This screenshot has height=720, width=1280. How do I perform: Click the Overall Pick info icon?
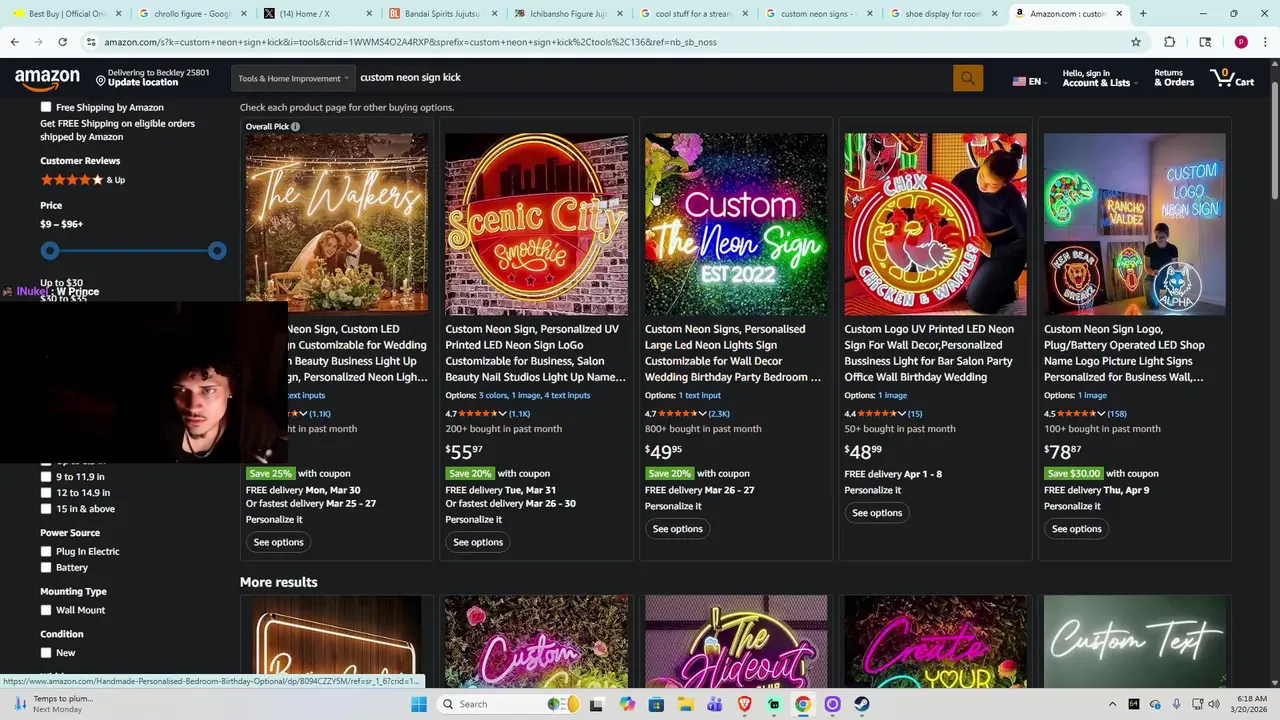pyautogui.click(x=295, y=126)
